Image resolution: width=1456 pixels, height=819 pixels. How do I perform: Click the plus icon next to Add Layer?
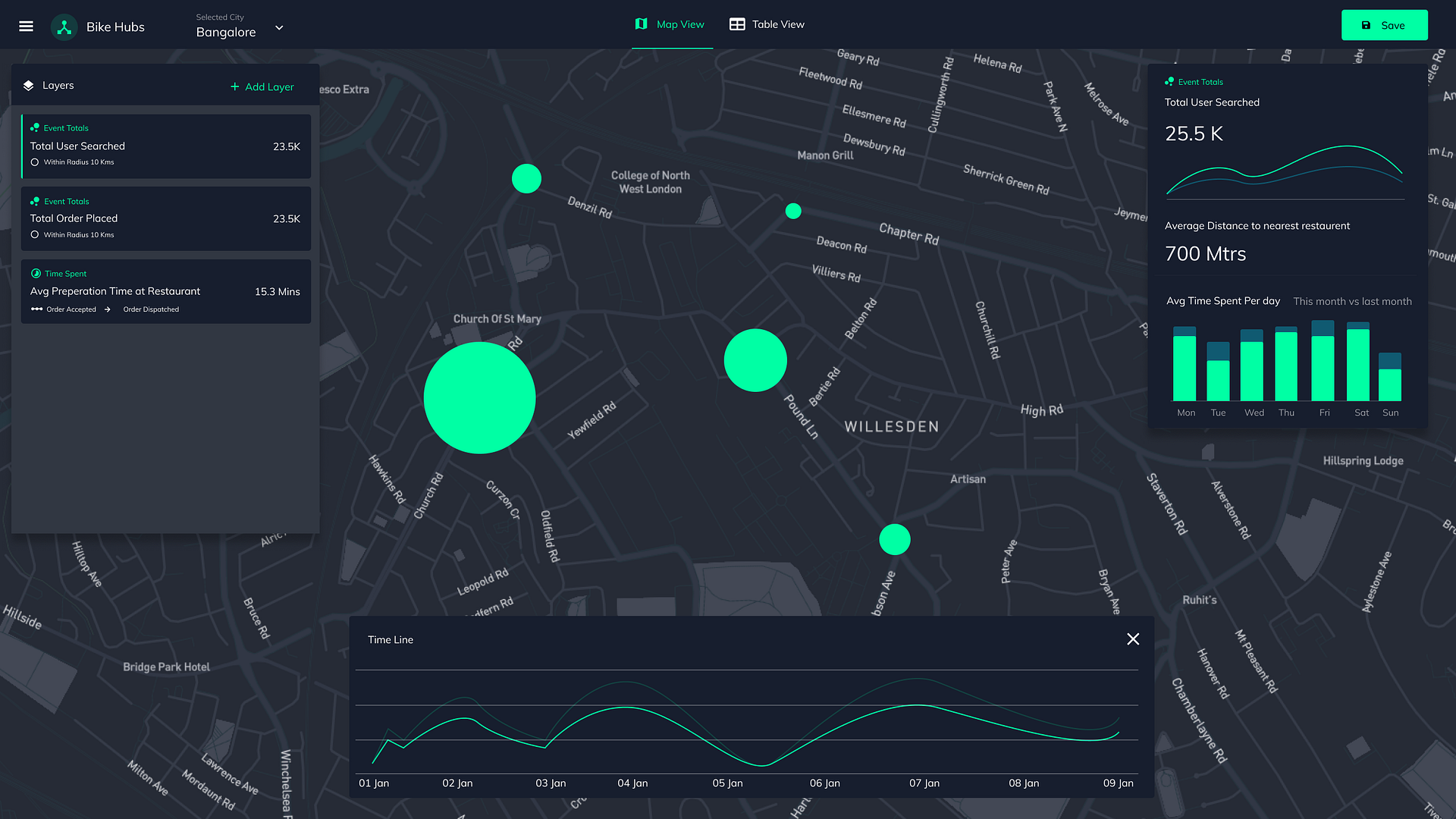(x=234, y=87)
